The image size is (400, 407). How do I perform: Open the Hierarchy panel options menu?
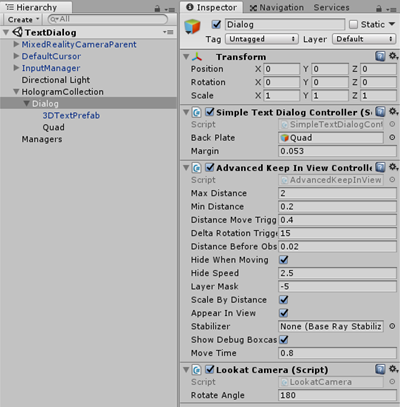tap(170, 9)
